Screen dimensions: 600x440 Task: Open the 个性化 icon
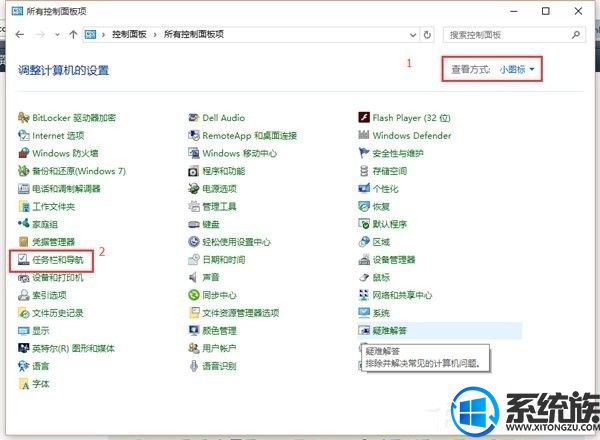click(x=364, y=189)
